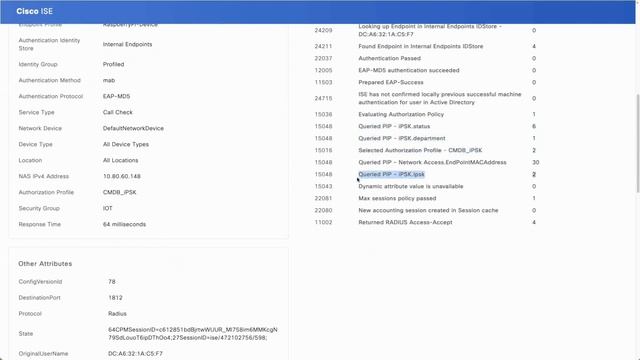Select the Authorization Profile value CMDB_iPSK
Viewport: 640px width, 360px height.
(x=120, y=192)
